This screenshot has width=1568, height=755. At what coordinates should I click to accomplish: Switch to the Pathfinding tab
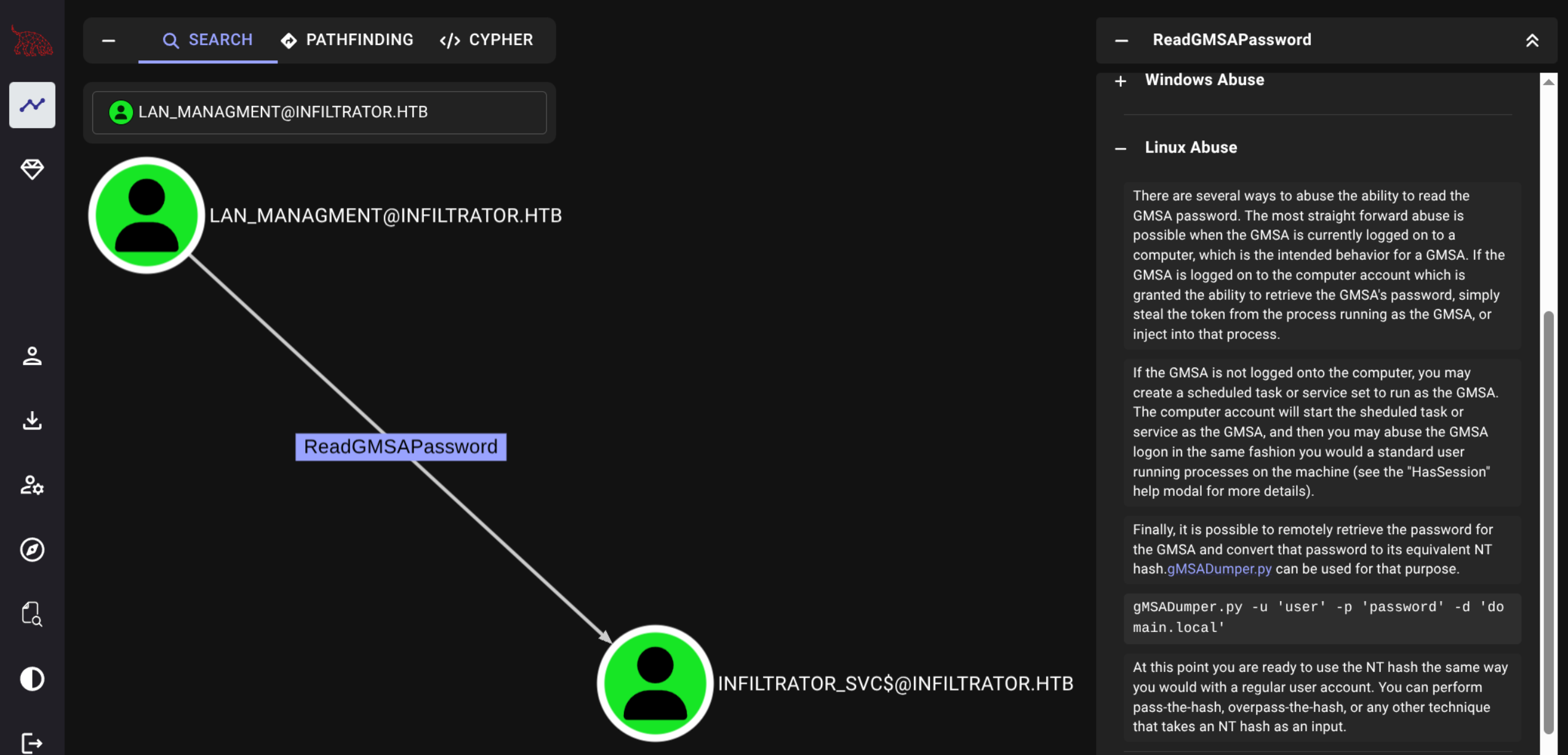[347, 40]
